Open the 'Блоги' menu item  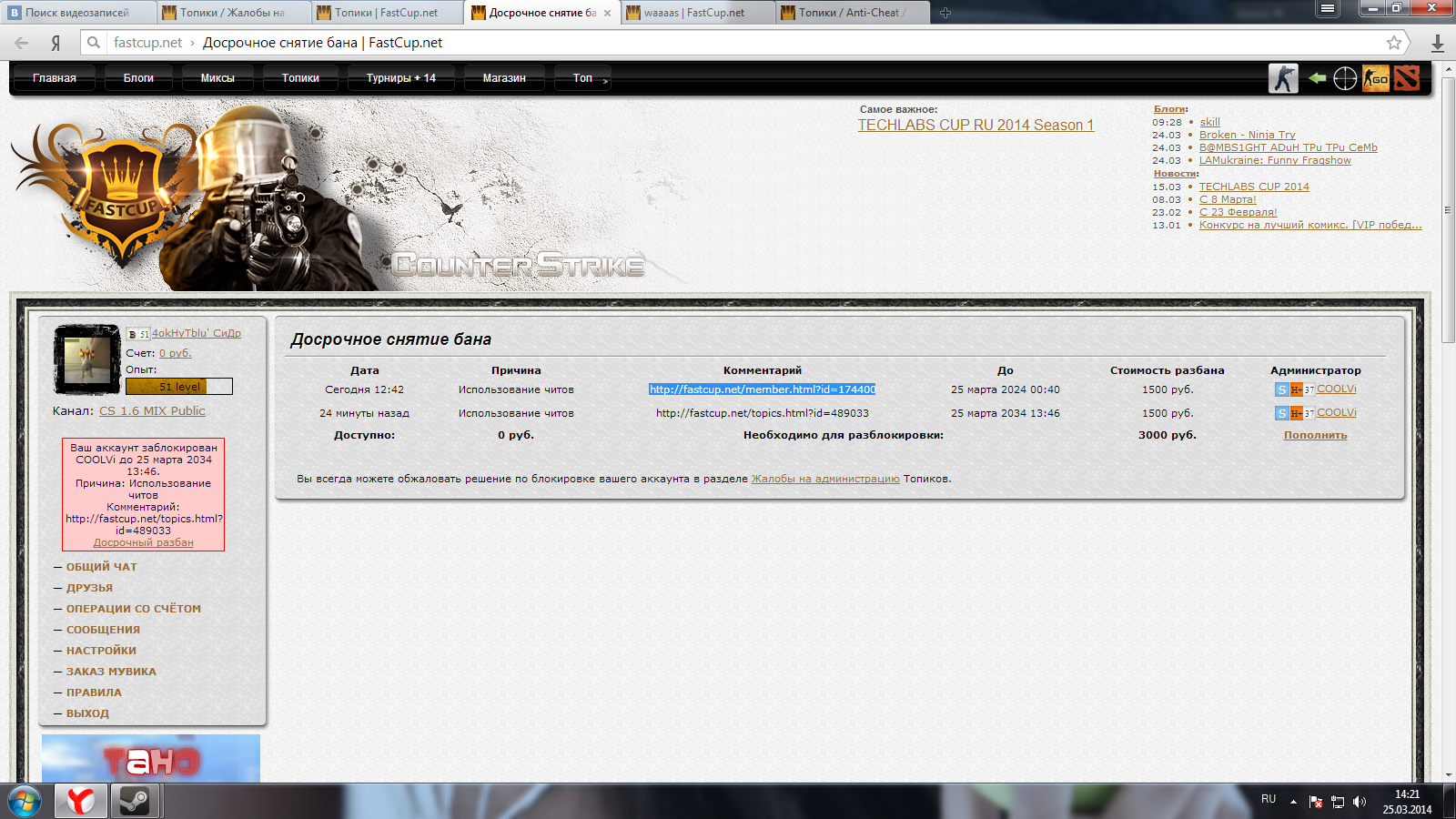[138, 78]
